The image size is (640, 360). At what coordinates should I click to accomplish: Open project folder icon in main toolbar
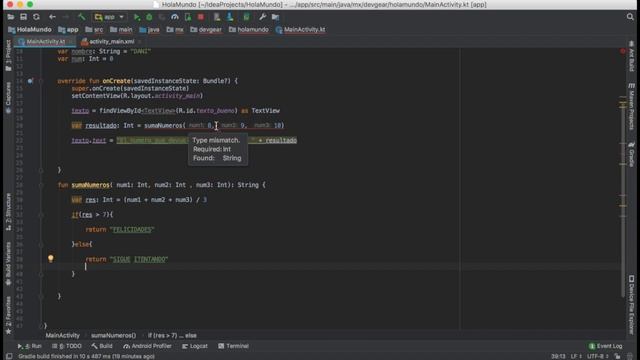[11, 17]
